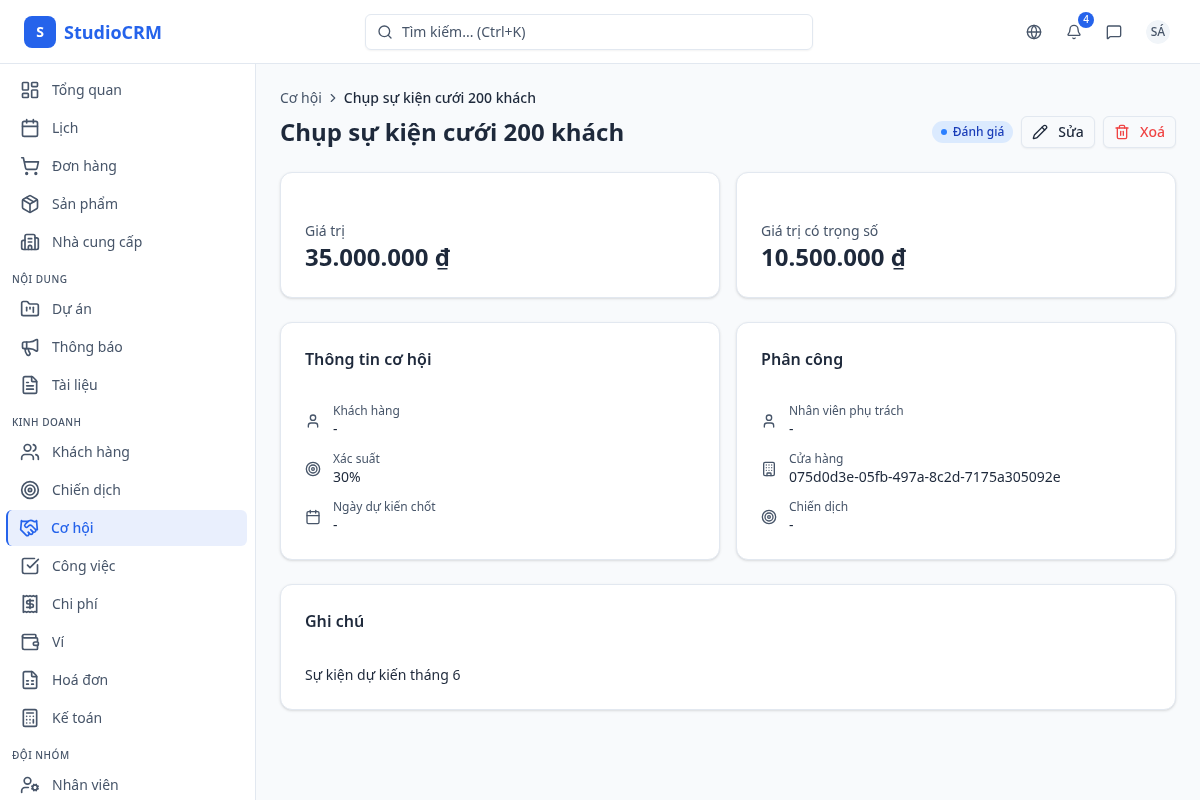
Task: Open the chat messages icon
Action: 1114,32
